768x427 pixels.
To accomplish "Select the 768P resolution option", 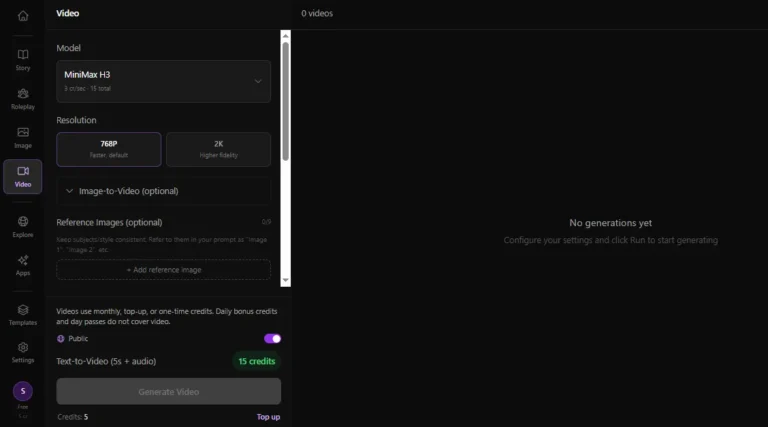I will tap(109, 149).
